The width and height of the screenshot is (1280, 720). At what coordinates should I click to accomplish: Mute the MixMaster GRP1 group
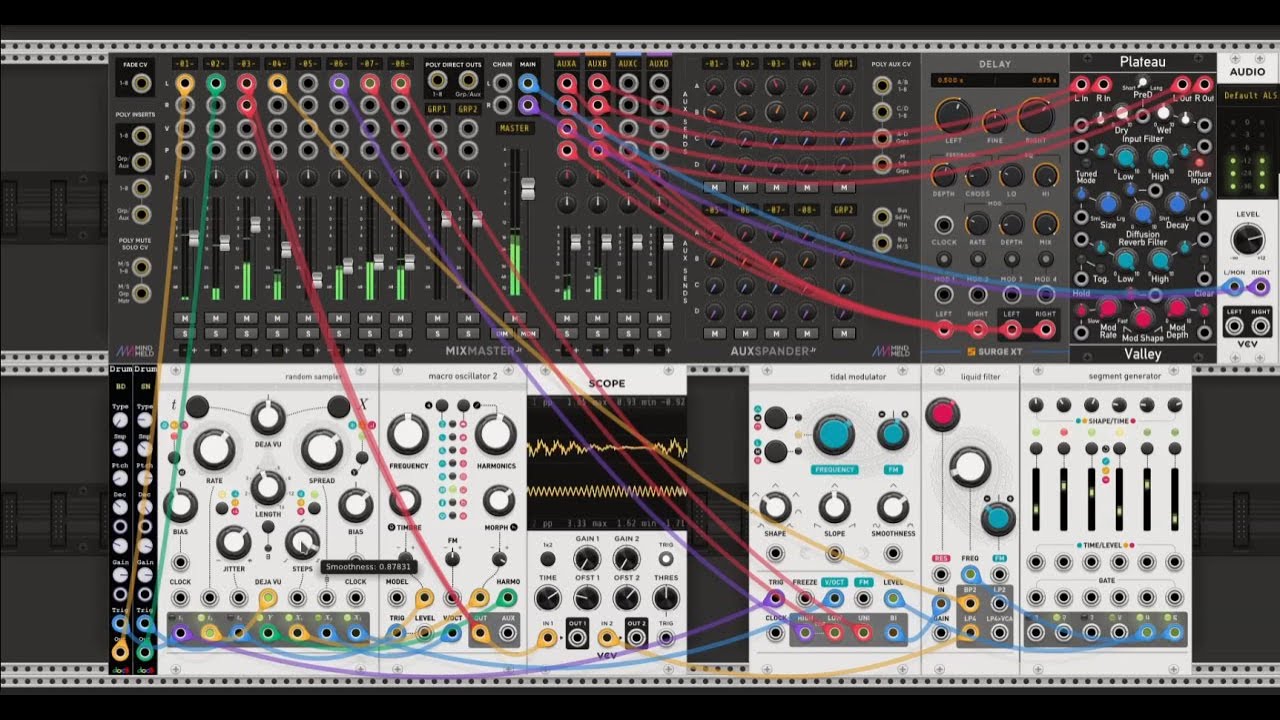438,318
